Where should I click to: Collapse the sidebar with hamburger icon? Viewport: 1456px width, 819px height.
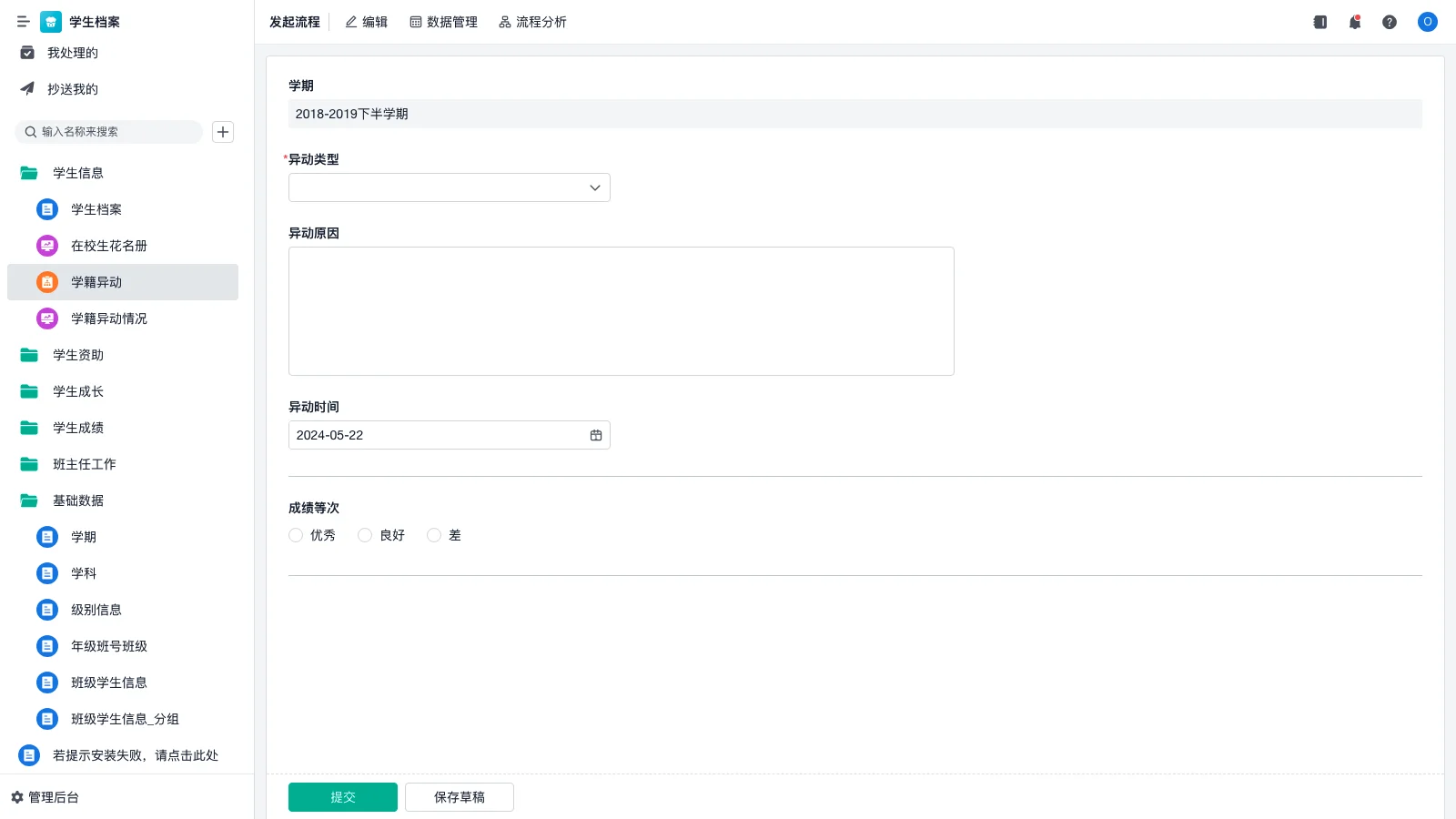pos(24,22)
